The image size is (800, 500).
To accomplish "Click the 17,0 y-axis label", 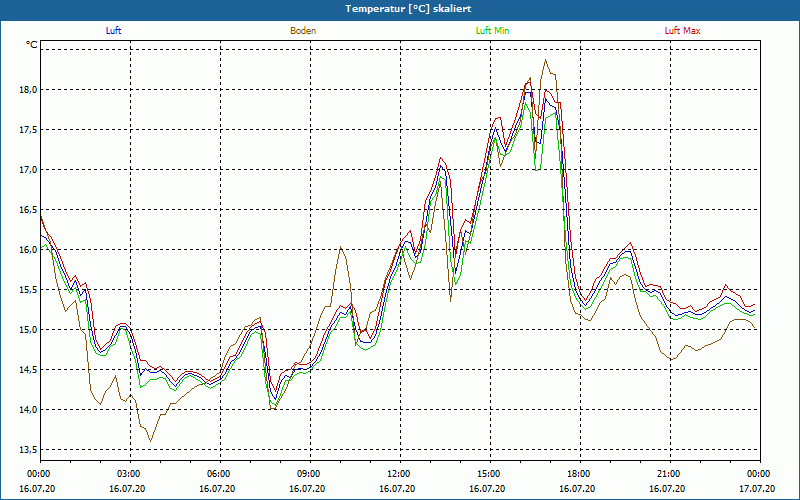I will tap(29, 169).
